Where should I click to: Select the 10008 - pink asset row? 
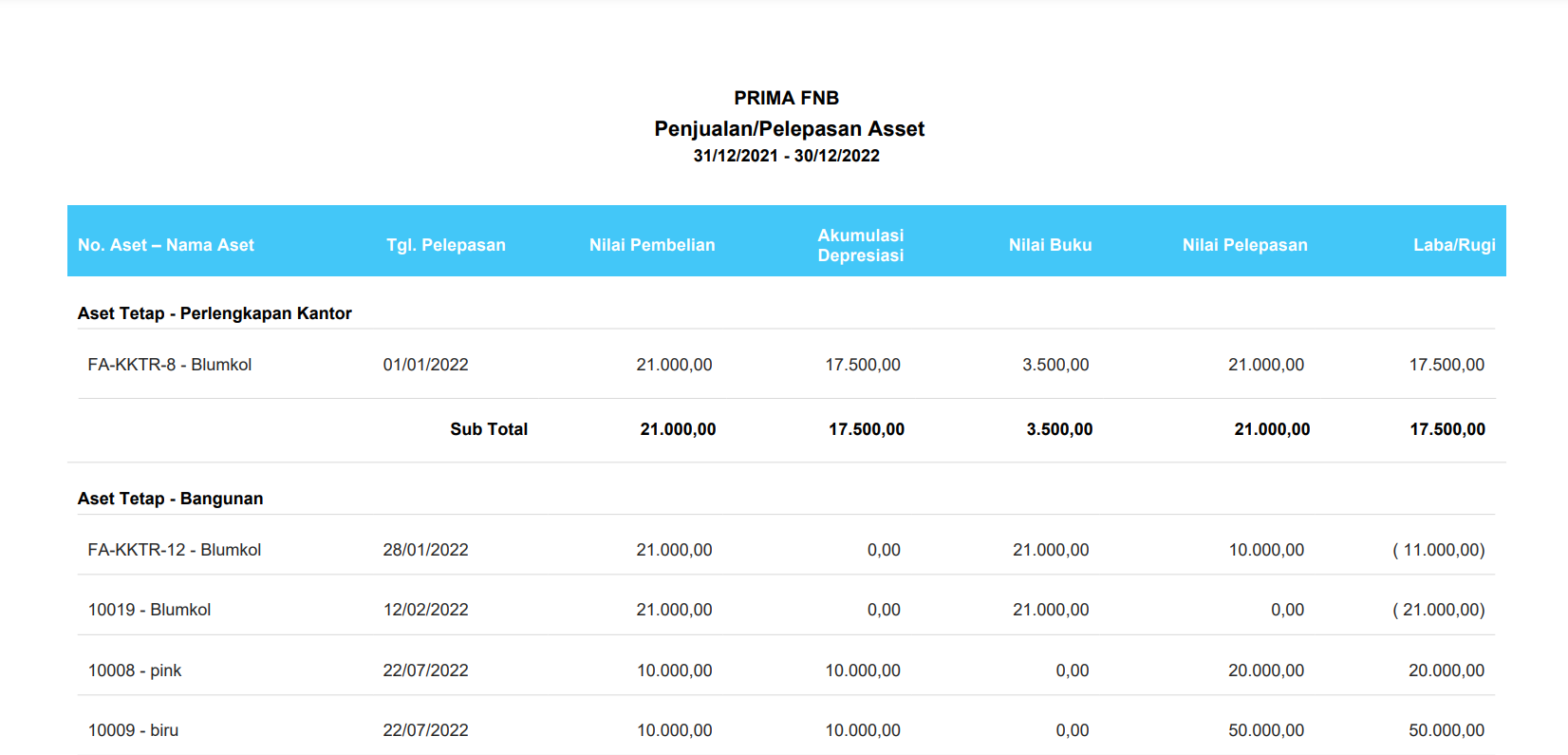(x=135, y=670)
